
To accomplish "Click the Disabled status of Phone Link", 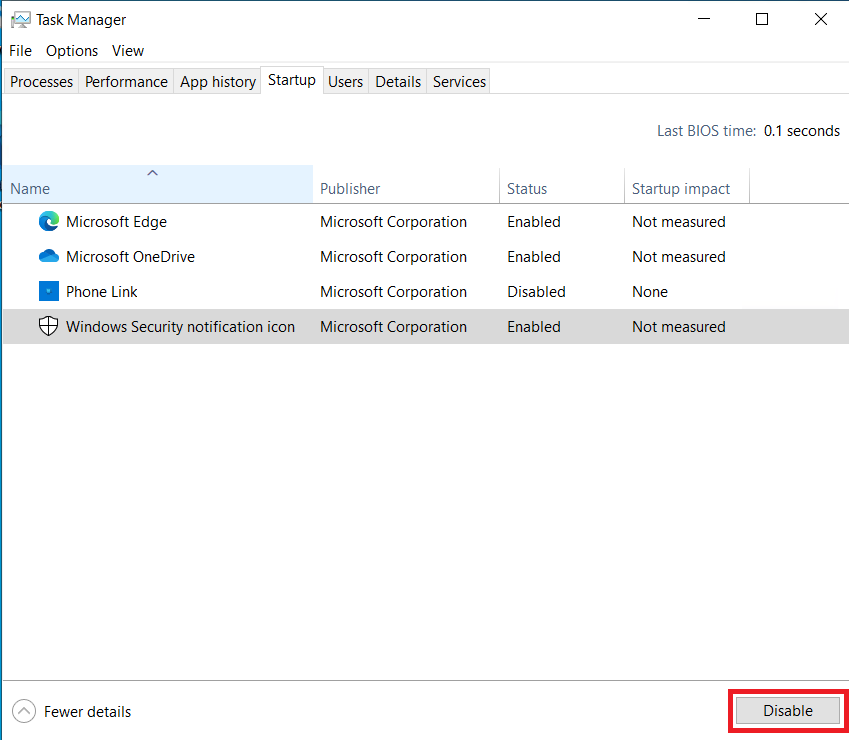I will tap(536, 292).
